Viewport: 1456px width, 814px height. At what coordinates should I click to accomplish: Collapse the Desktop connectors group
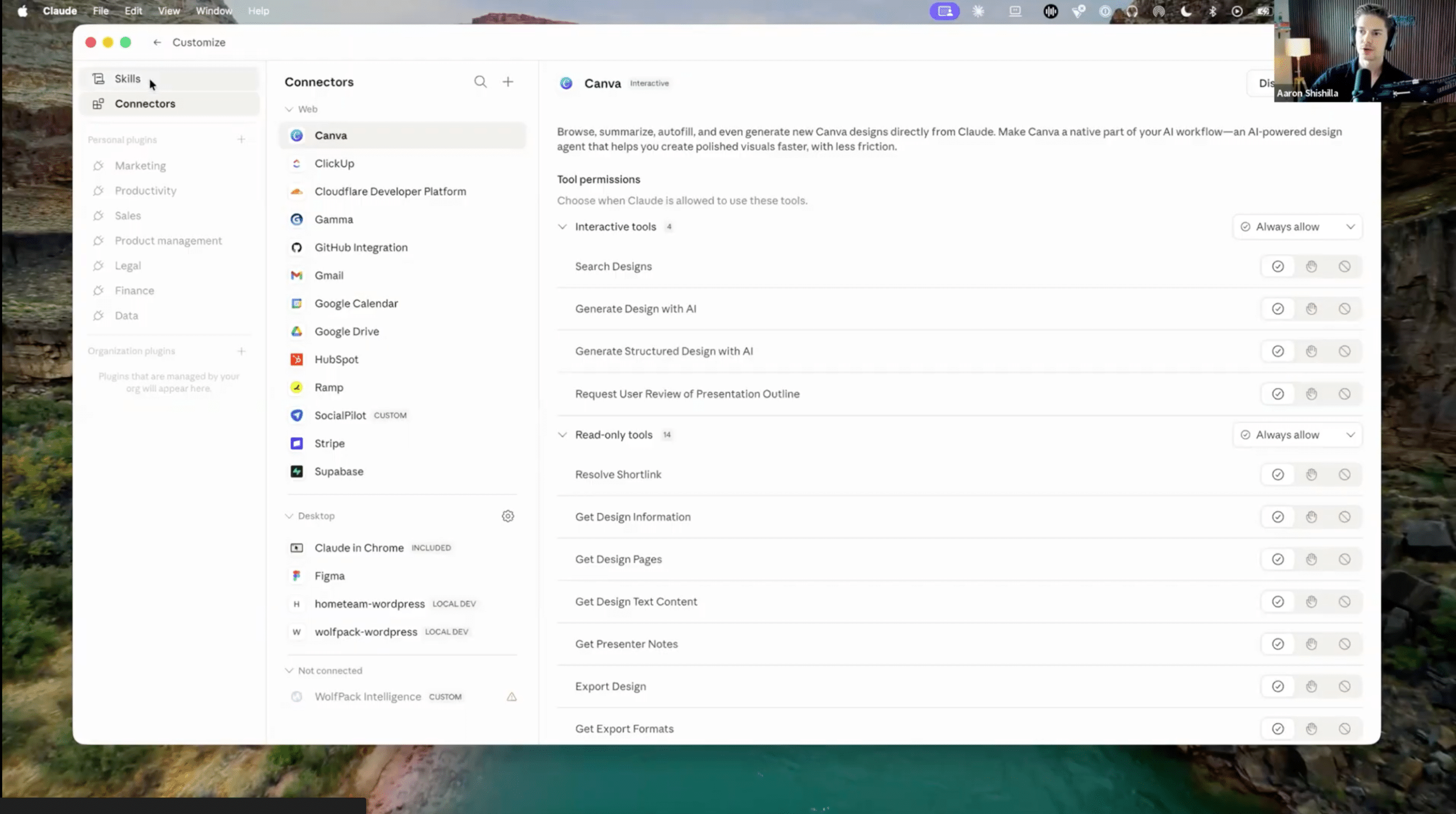click(289, 516)
